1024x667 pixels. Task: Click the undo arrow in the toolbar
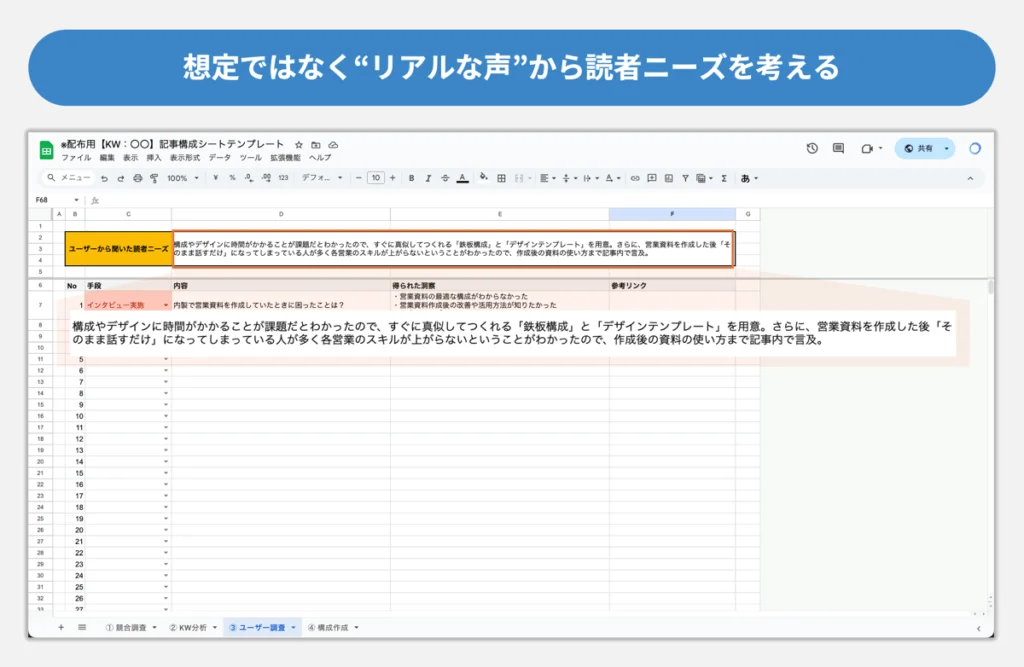point(104,178)
